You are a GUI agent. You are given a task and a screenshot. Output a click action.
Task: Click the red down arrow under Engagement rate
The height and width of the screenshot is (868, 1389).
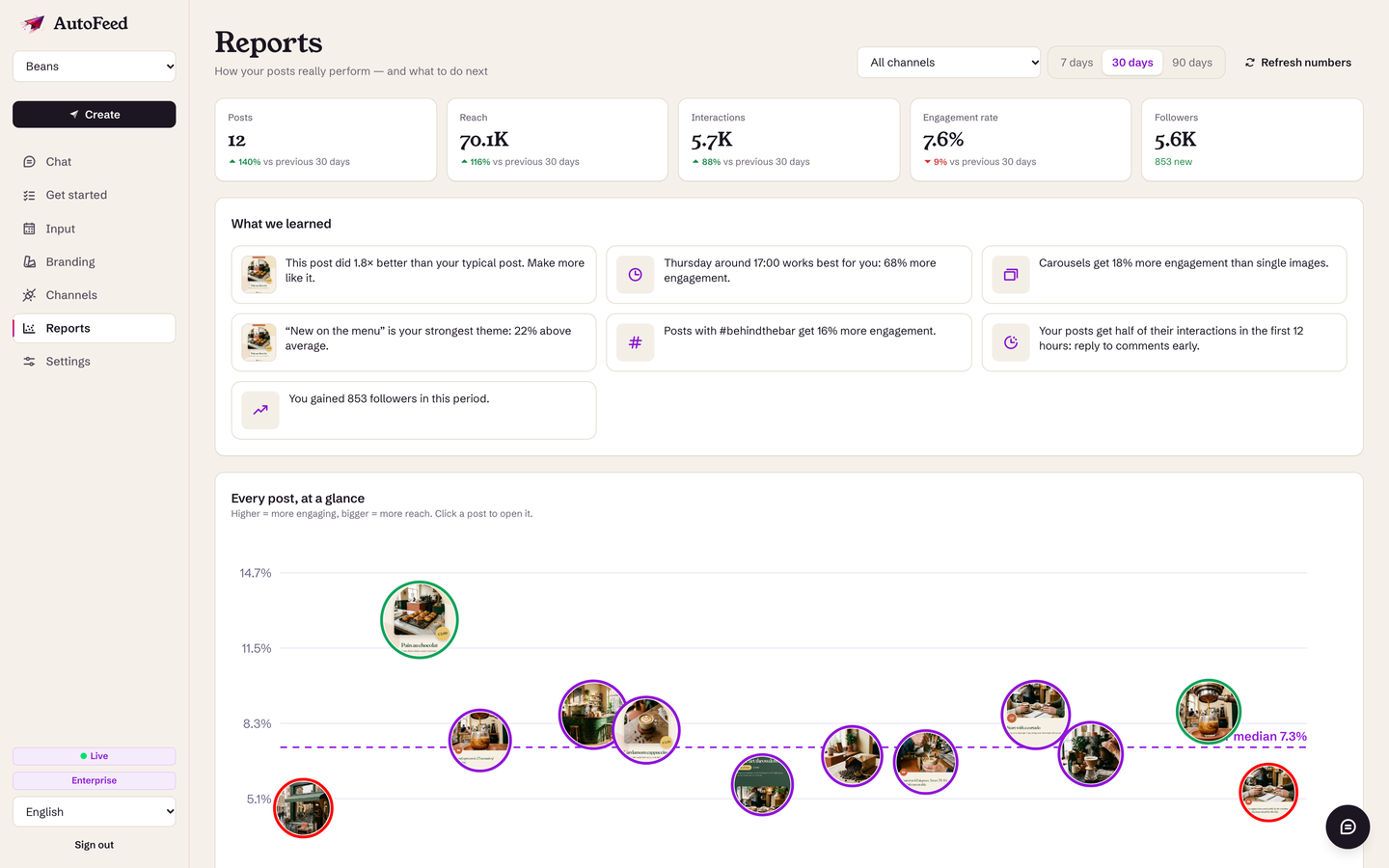pyautogui.click(x=927, y=162)
